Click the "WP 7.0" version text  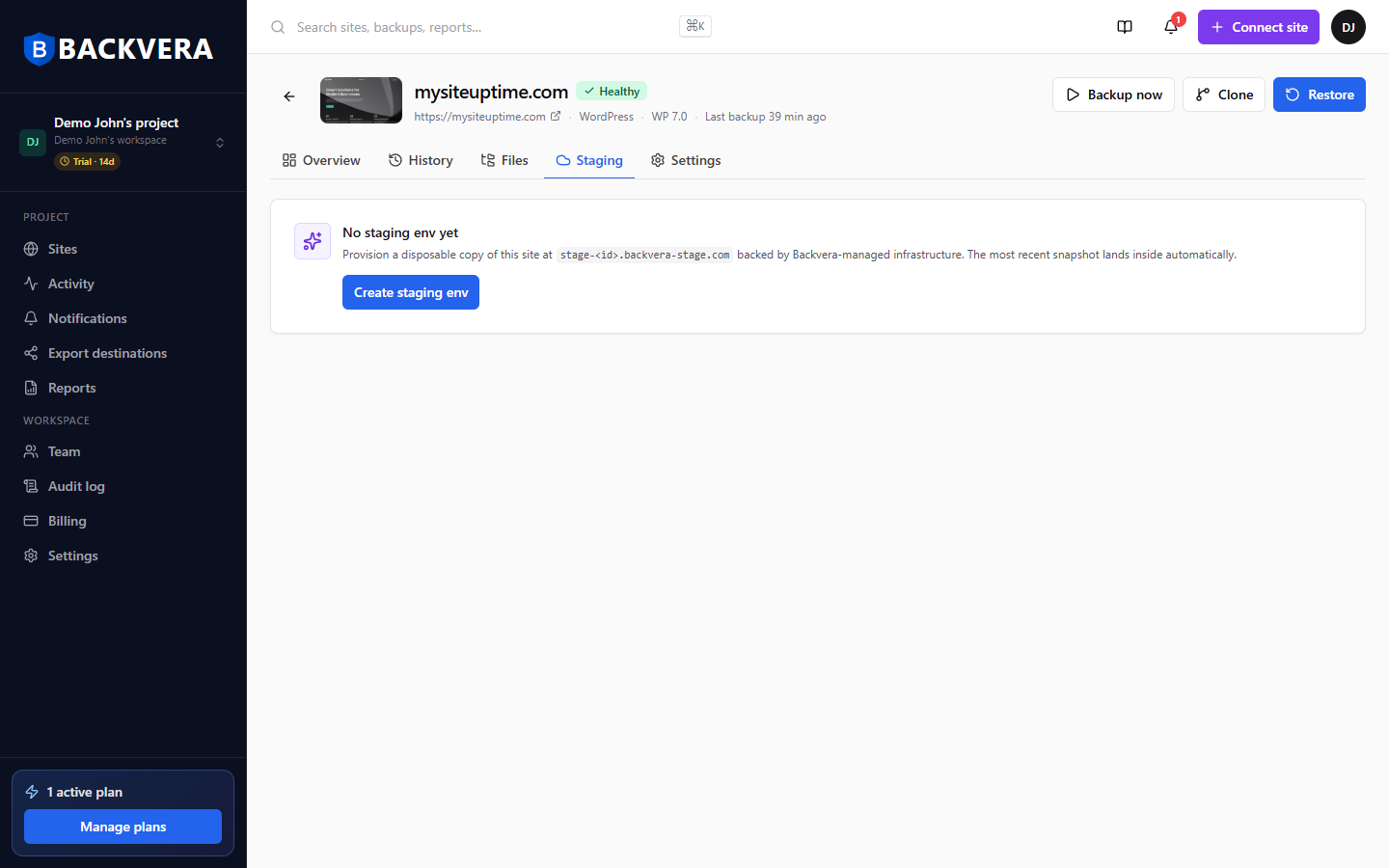669,117
